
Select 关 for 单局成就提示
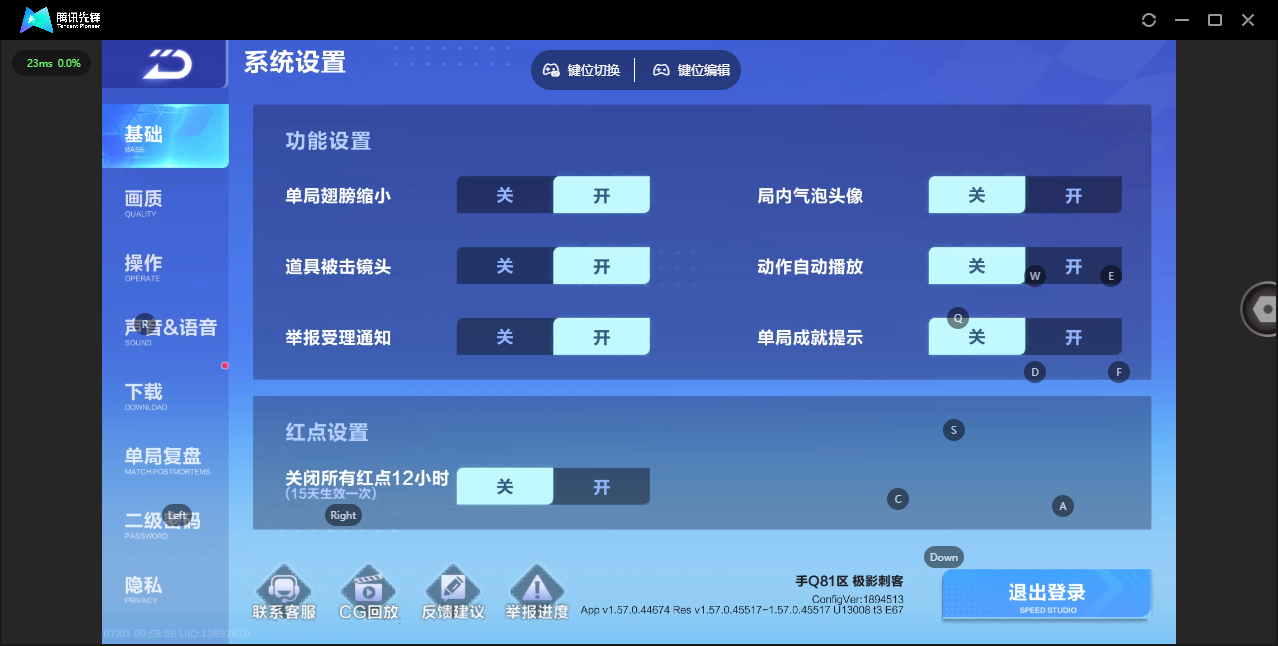977,337
